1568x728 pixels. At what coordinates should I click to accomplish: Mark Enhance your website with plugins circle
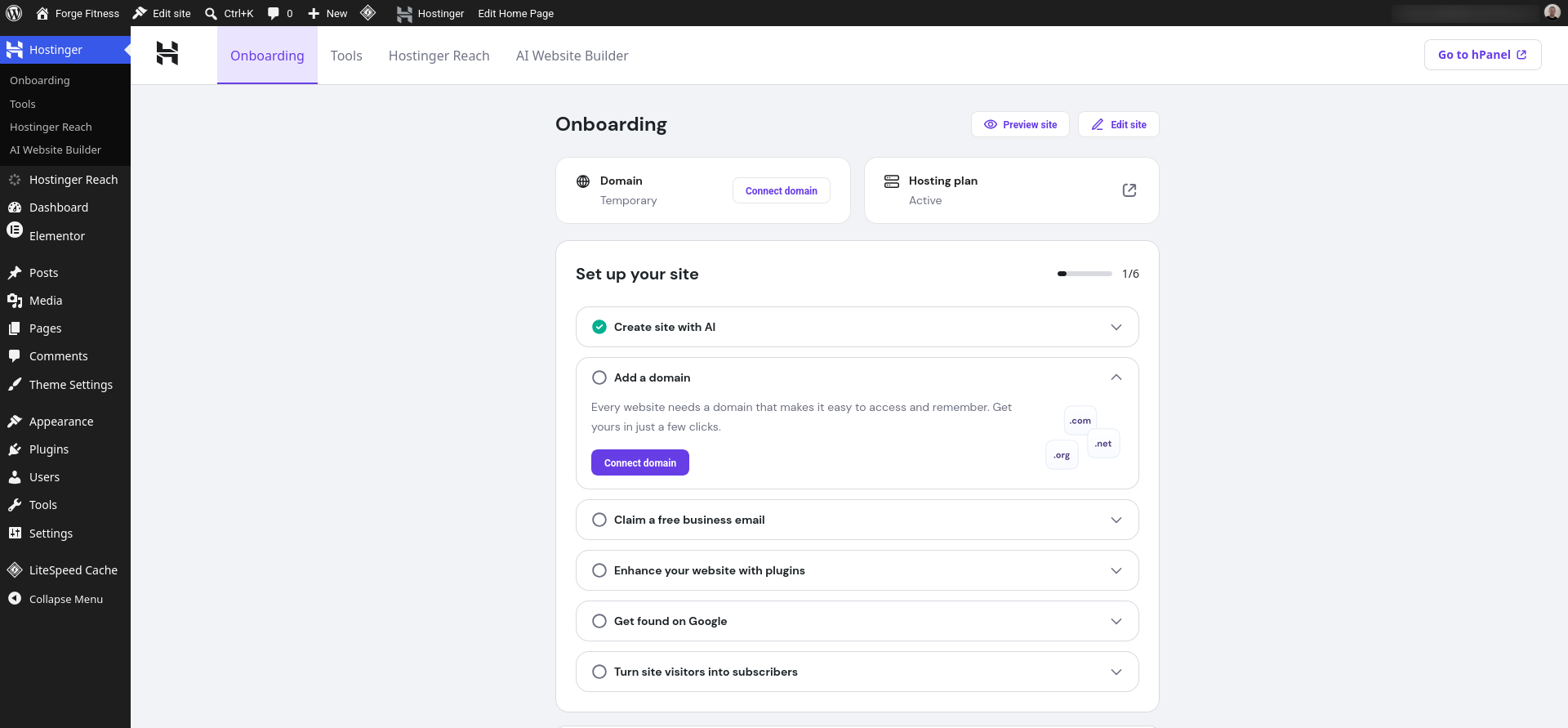[599, 570]
